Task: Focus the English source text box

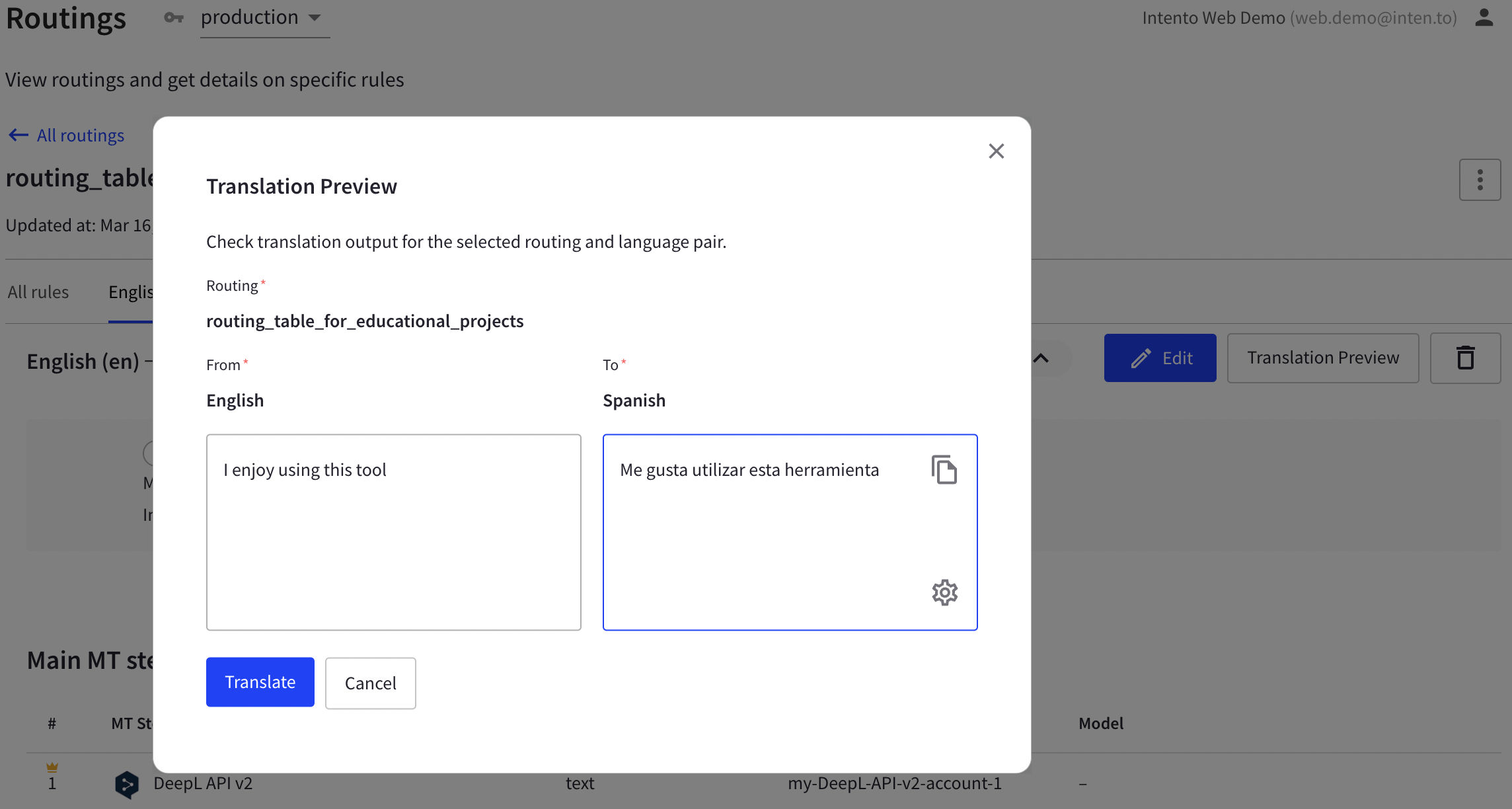Action: (x=393, y=532)
